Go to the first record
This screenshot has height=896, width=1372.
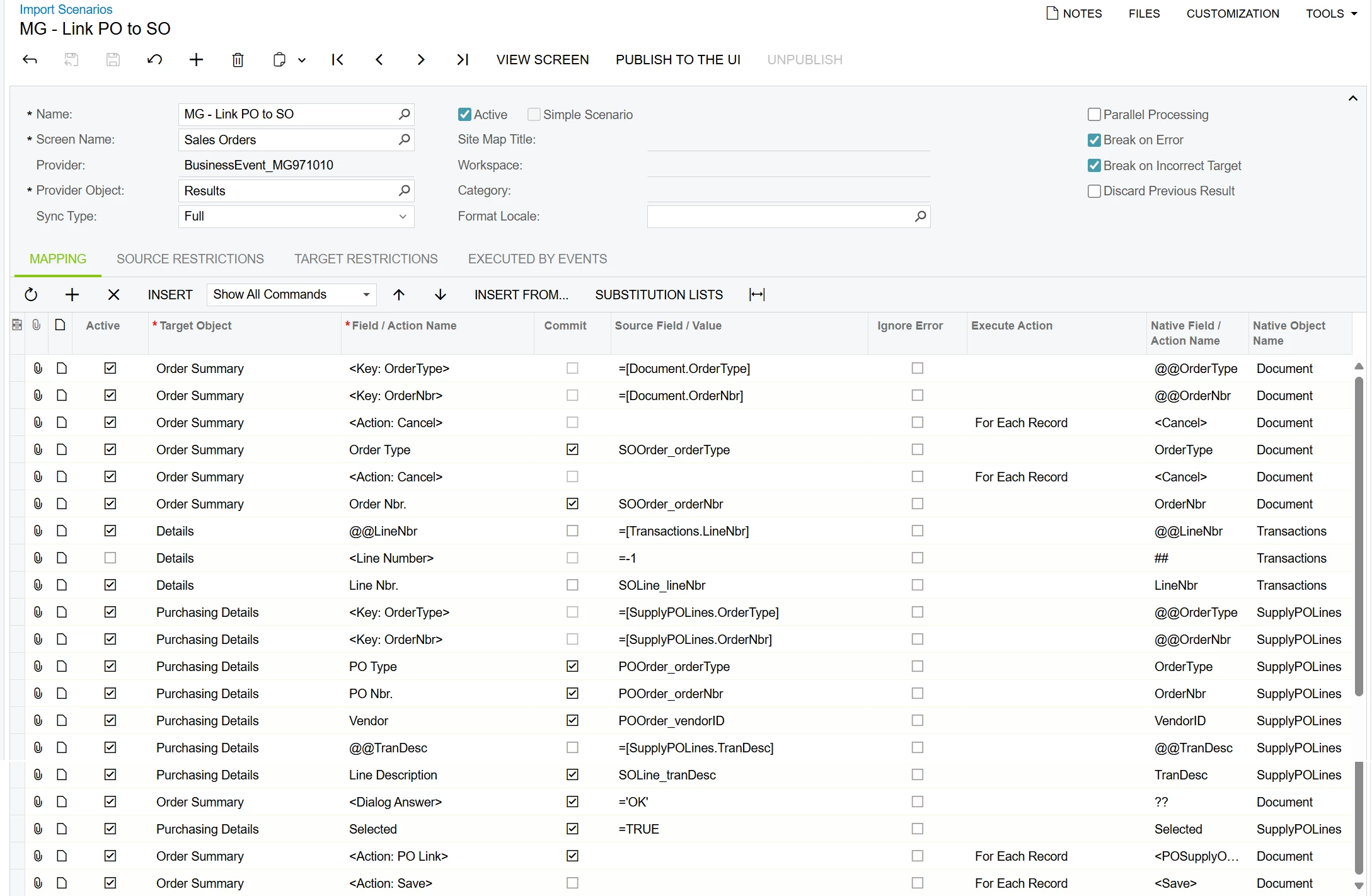pyautogui.click(x=337, y=60)
